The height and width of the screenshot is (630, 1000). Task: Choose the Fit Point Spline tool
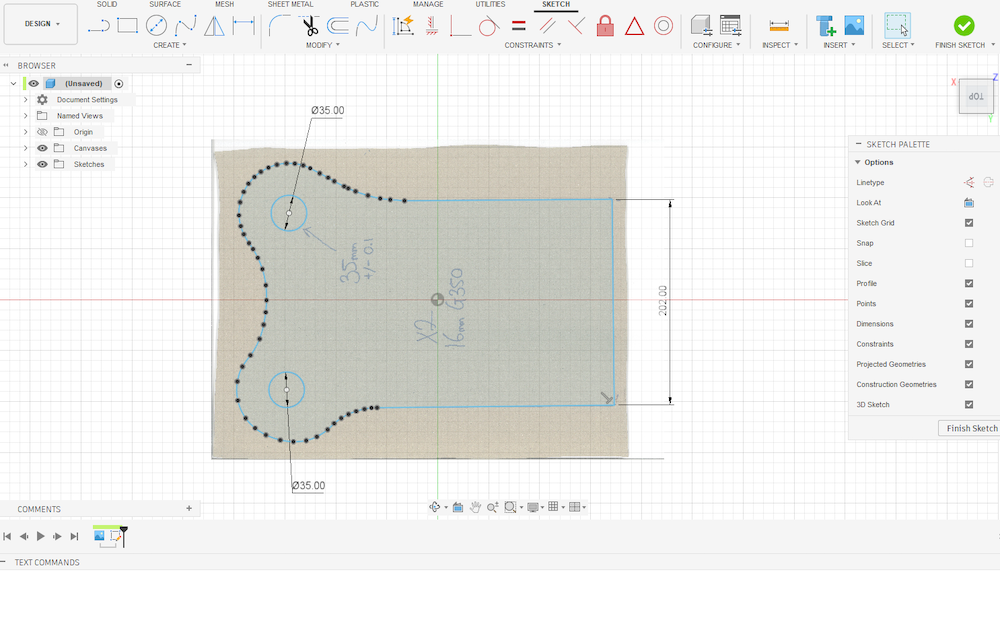click(x=185, y=26)
